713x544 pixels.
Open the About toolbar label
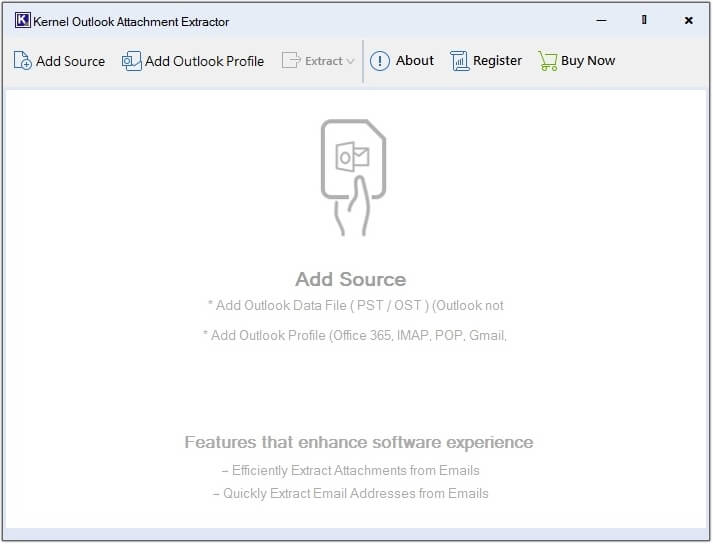(415, 60)
